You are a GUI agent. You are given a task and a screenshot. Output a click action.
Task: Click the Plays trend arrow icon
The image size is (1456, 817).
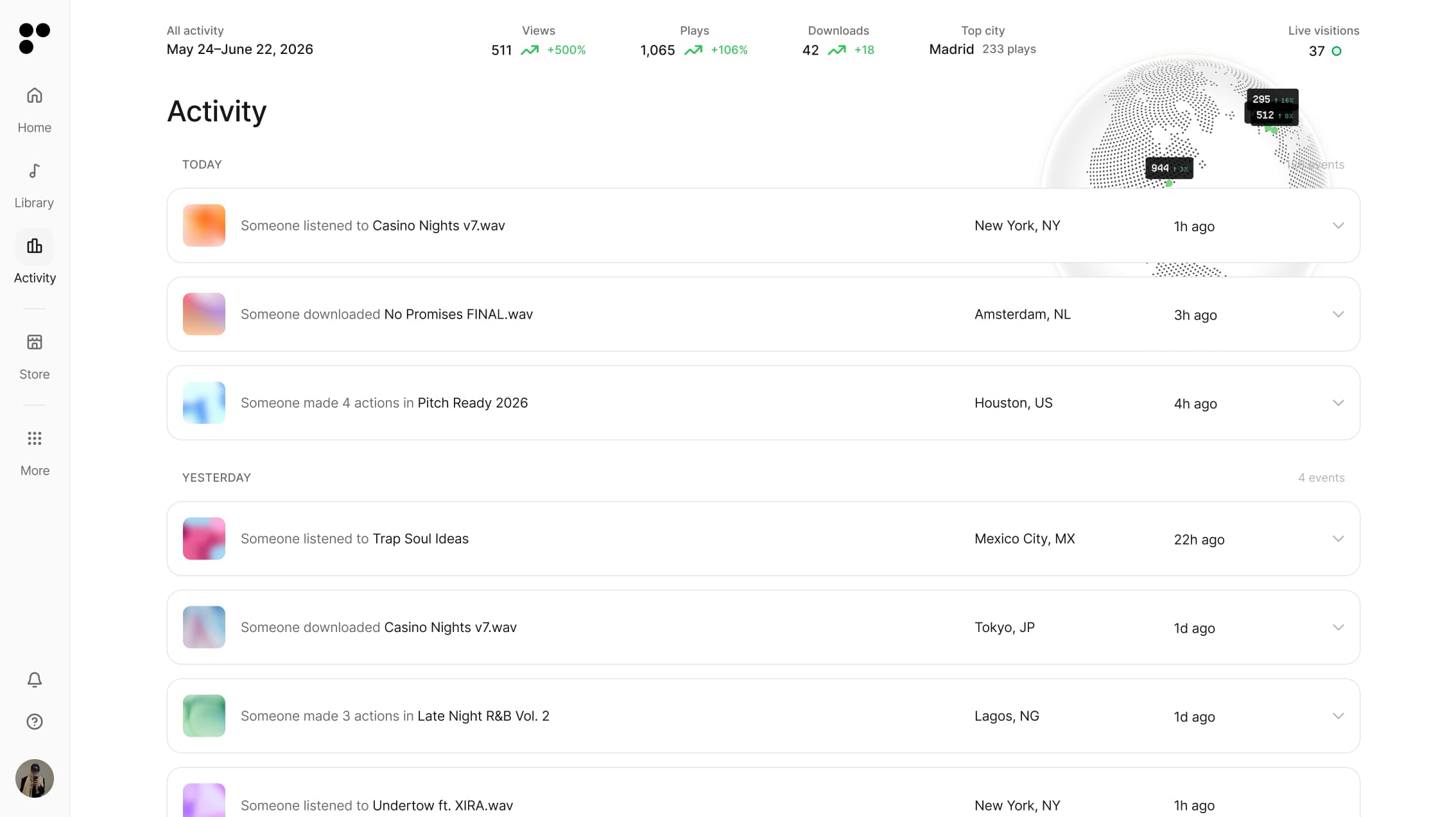point(693,50)
